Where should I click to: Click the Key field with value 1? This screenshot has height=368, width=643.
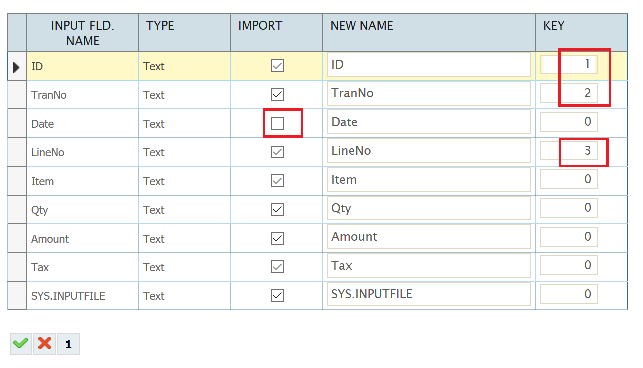[569, 64]
